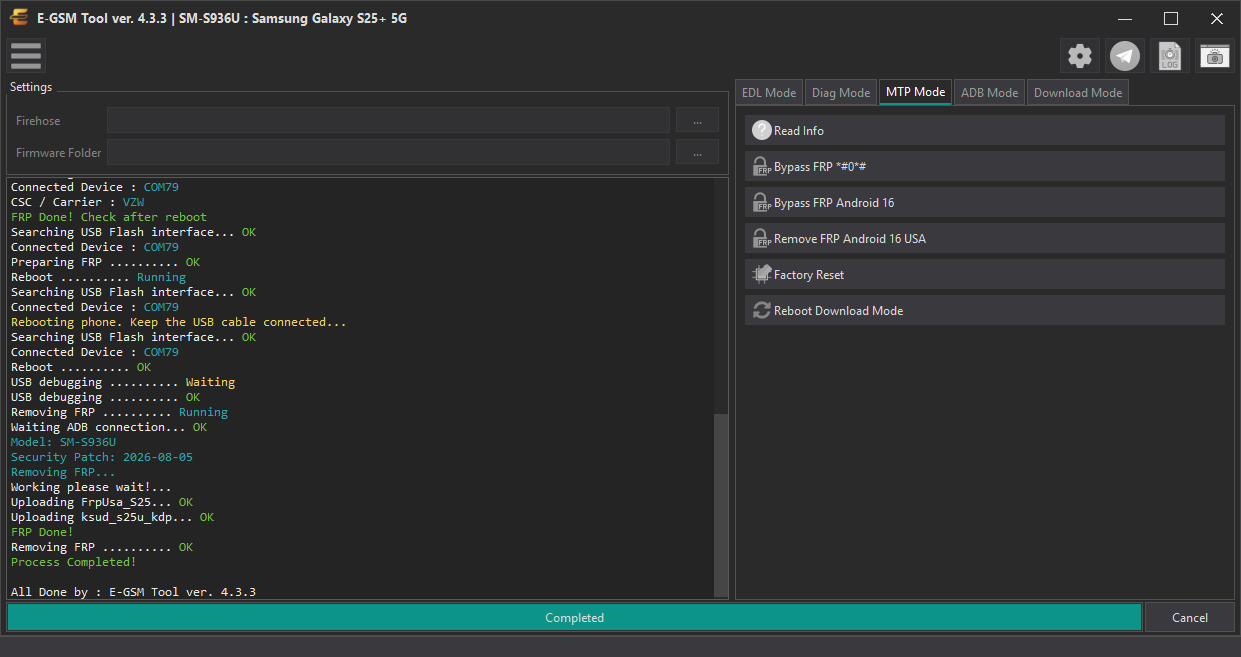Open the ADB Mode tab

pos(989,92)
